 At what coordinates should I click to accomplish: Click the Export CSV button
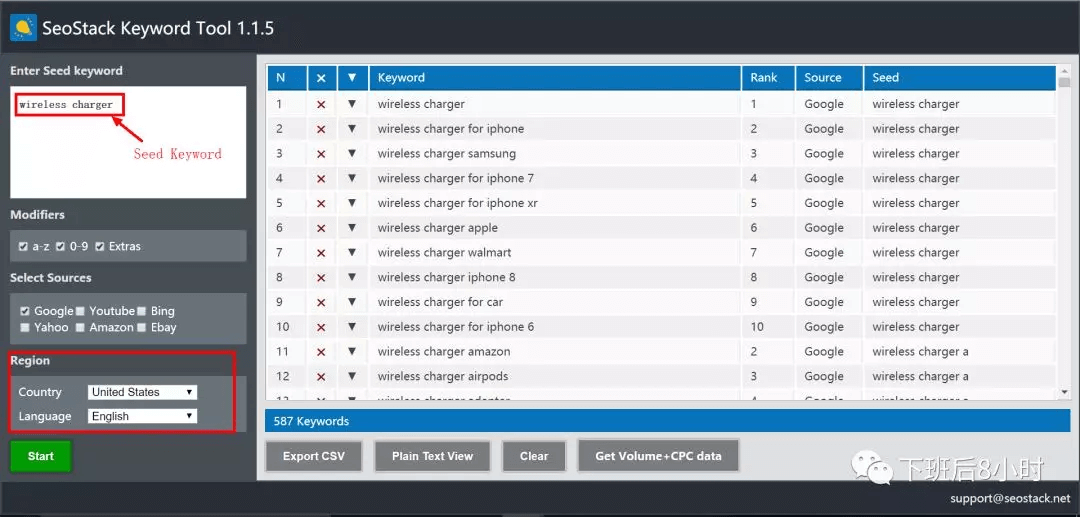[313, 456]
